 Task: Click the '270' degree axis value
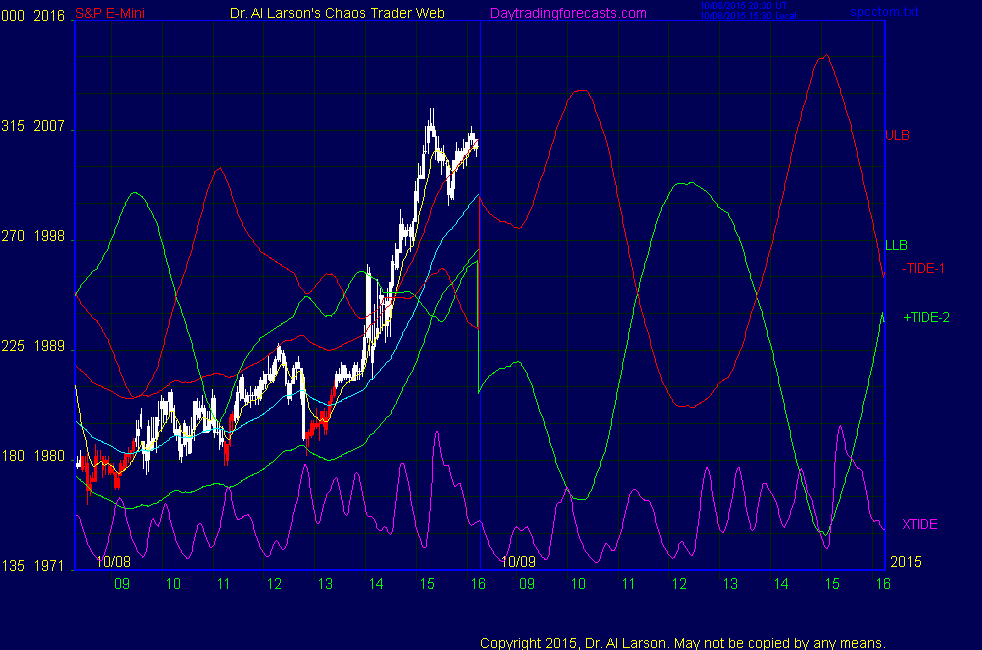[x=13, y=236]
